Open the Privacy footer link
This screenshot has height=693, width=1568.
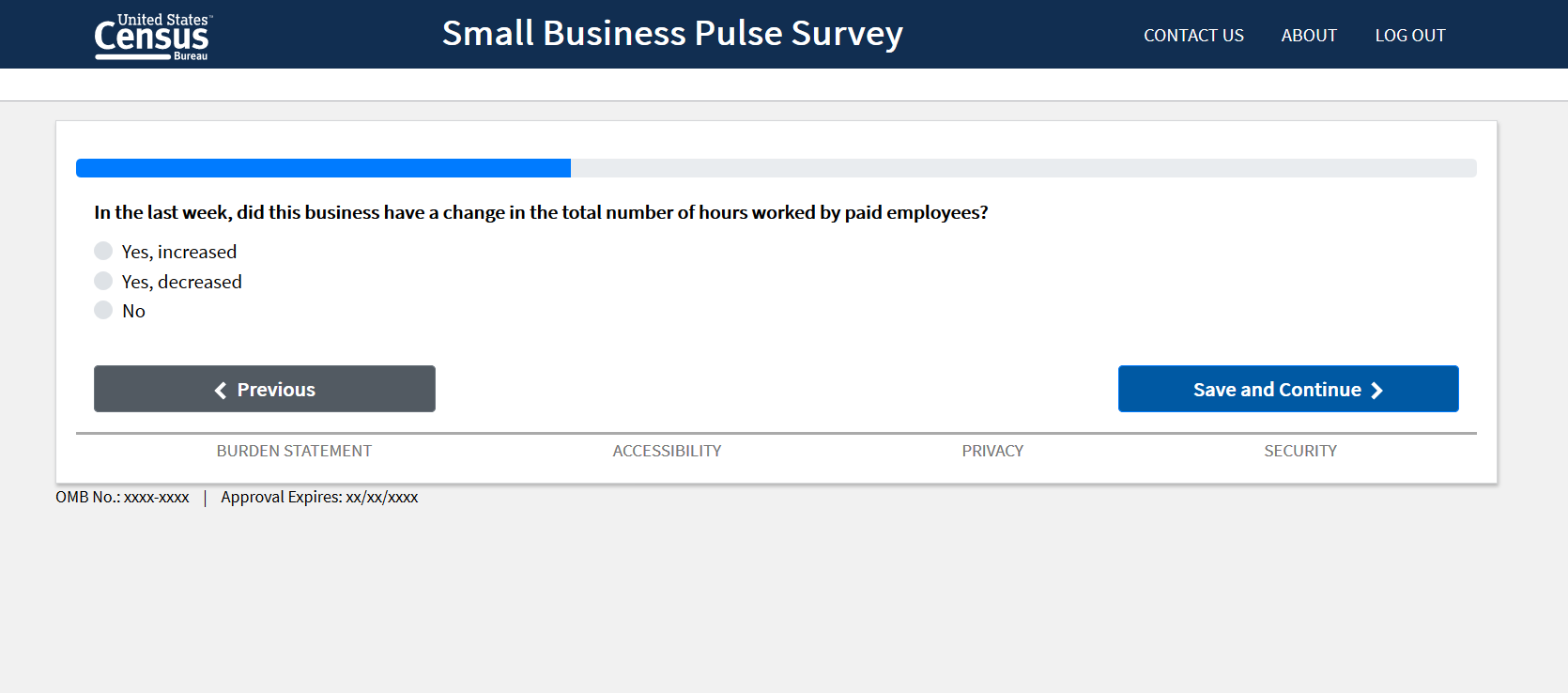(992, 451)
